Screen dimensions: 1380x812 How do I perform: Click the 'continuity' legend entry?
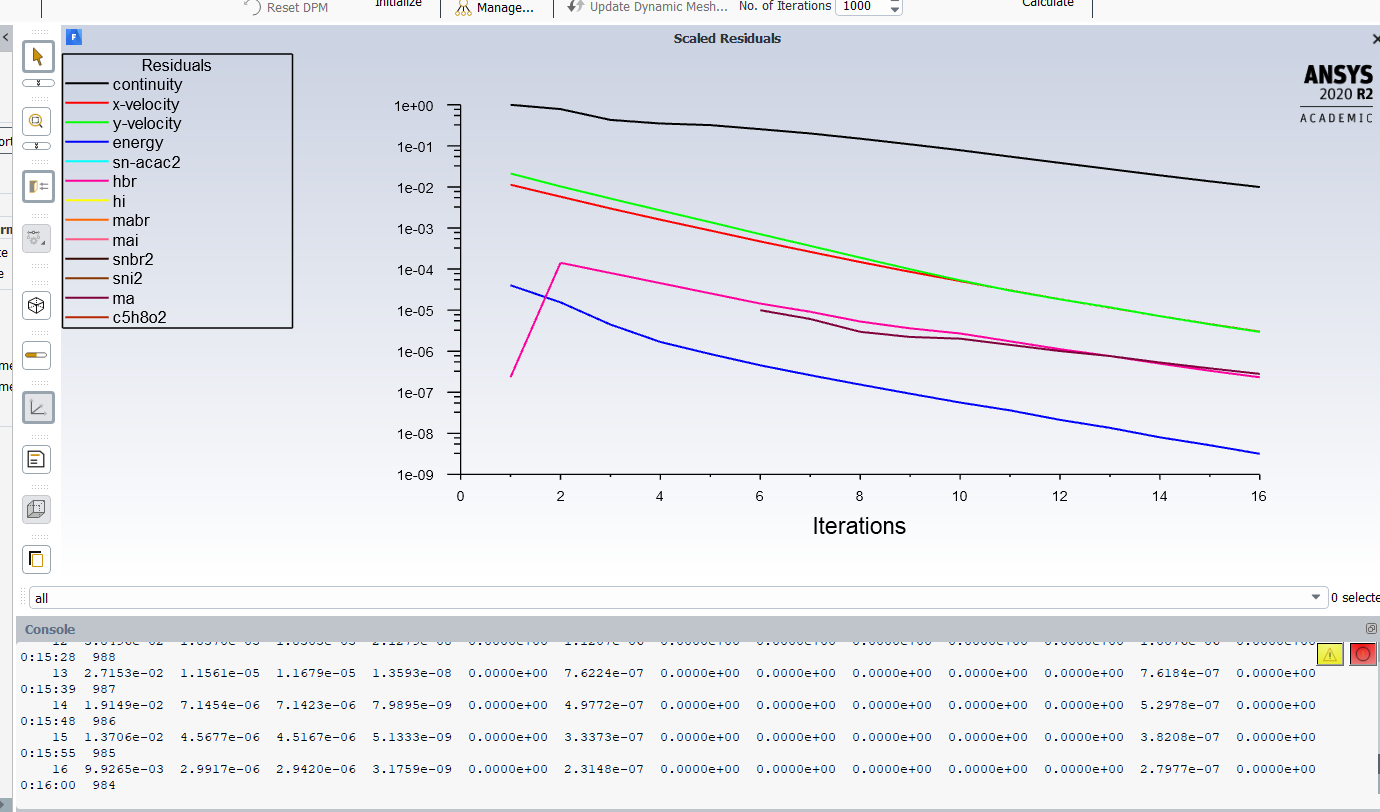(x=147, y=85)
